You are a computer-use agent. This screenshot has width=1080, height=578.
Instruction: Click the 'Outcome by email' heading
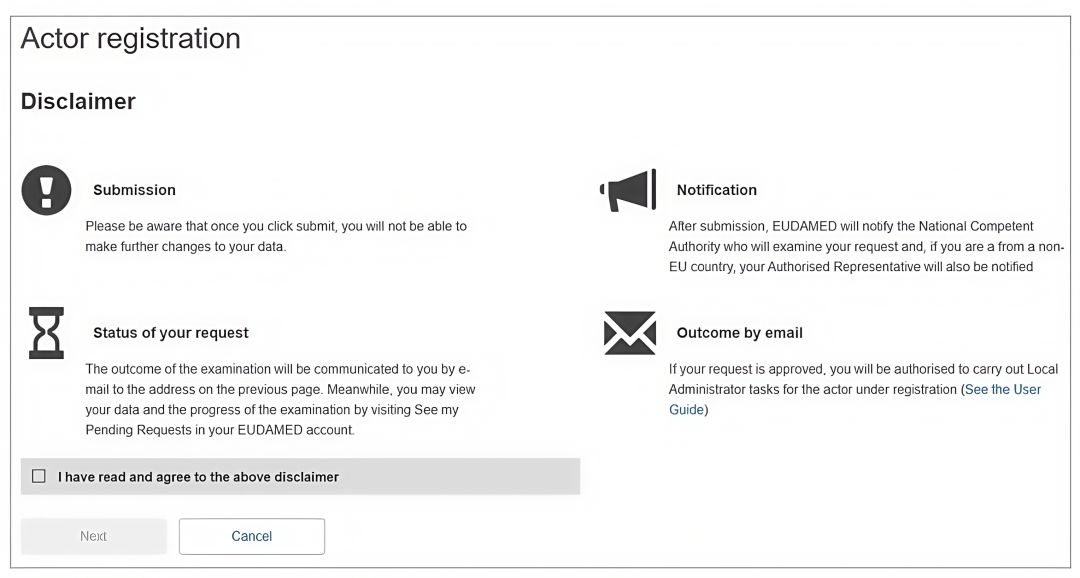click(739, 333)
